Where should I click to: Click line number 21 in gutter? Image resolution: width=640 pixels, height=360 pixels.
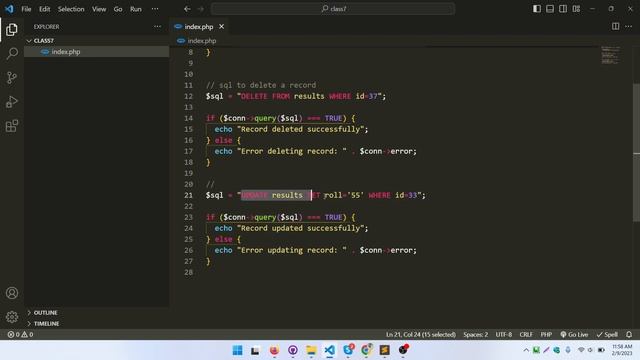[x=188, y=195]
